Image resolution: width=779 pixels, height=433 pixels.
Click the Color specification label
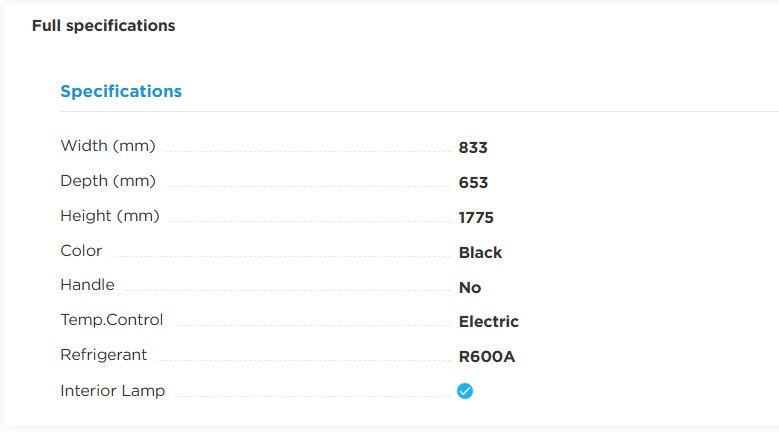pos(81,250)
